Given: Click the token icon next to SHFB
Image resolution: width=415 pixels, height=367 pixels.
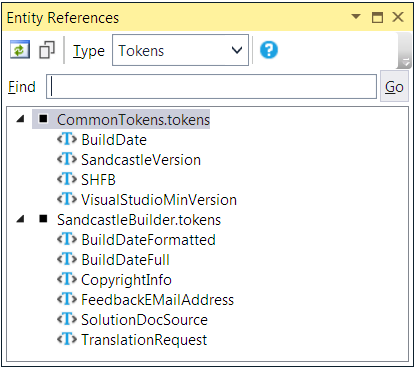Looking at the screenshot, I should click(x=67, y=179).
